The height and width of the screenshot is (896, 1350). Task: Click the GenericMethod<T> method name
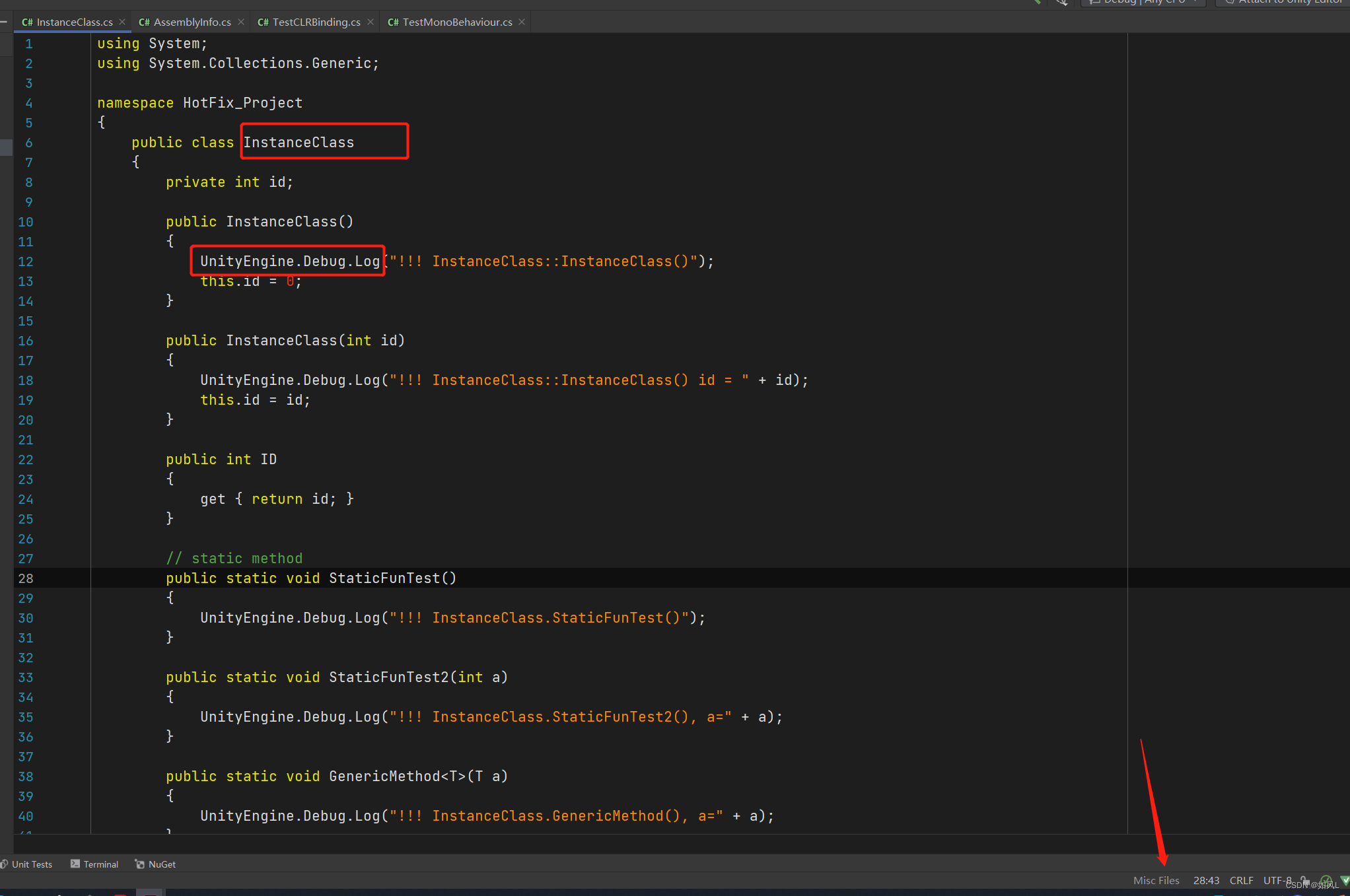(397, 776)
